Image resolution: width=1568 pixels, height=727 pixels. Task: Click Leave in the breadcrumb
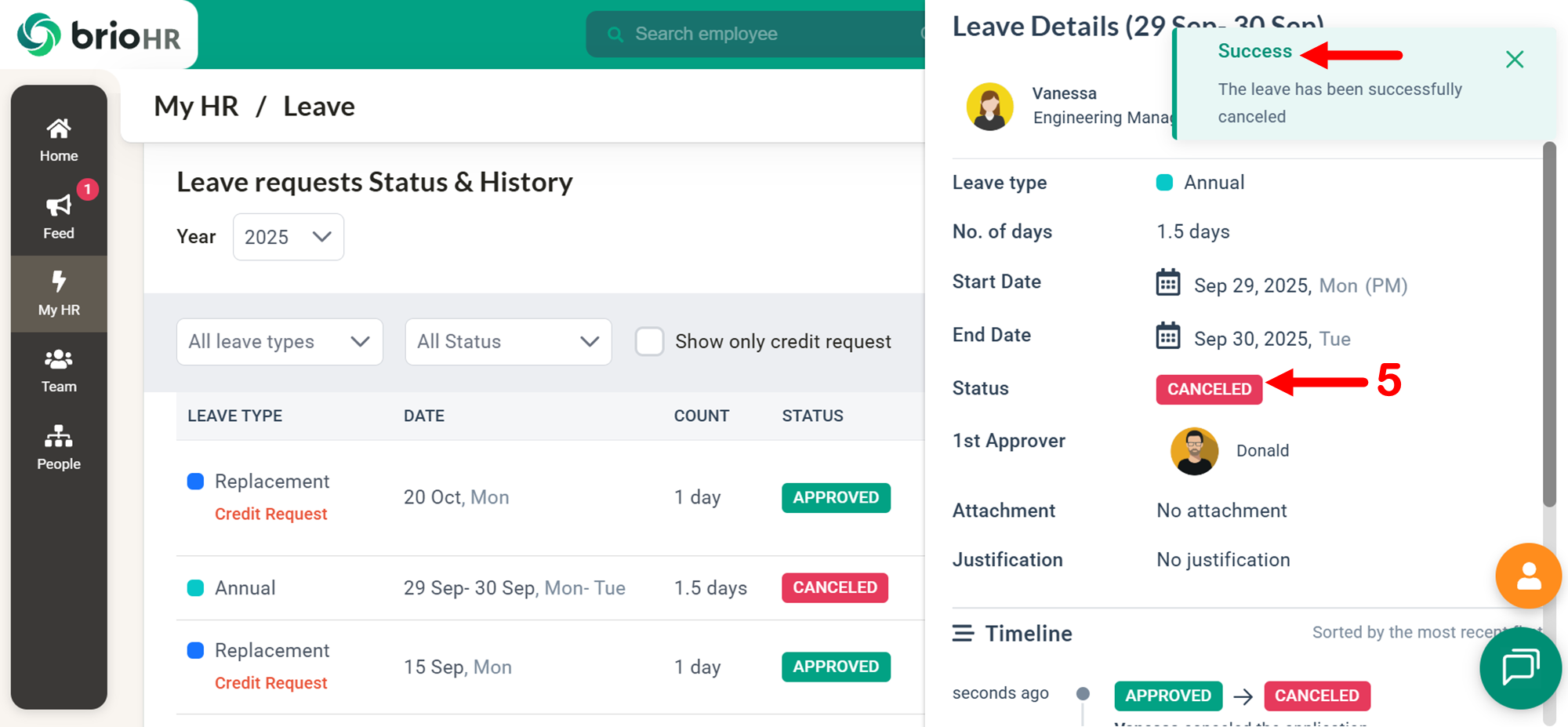pyautogui.click(x=318, y=107)
